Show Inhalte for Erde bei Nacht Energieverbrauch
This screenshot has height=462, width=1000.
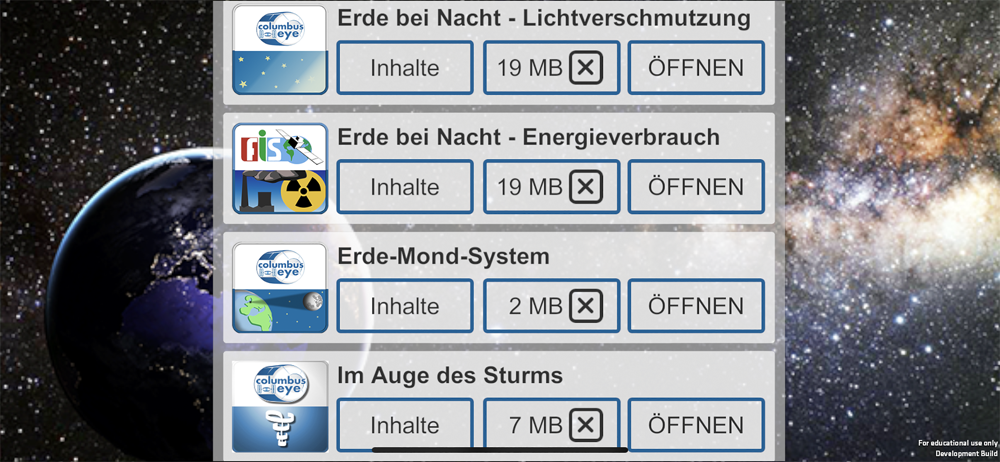click(x=405, y=187)
